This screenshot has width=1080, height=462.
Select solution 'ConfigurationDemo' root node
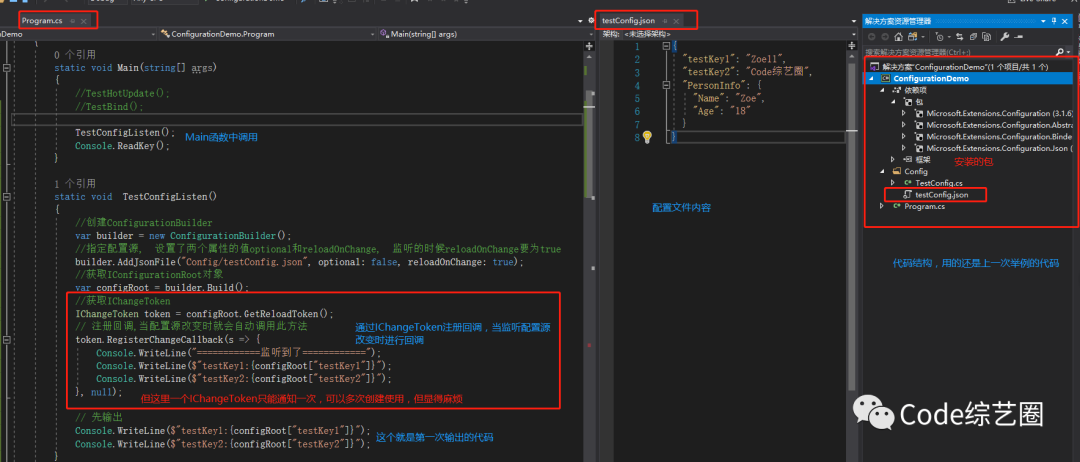(964, 67)
